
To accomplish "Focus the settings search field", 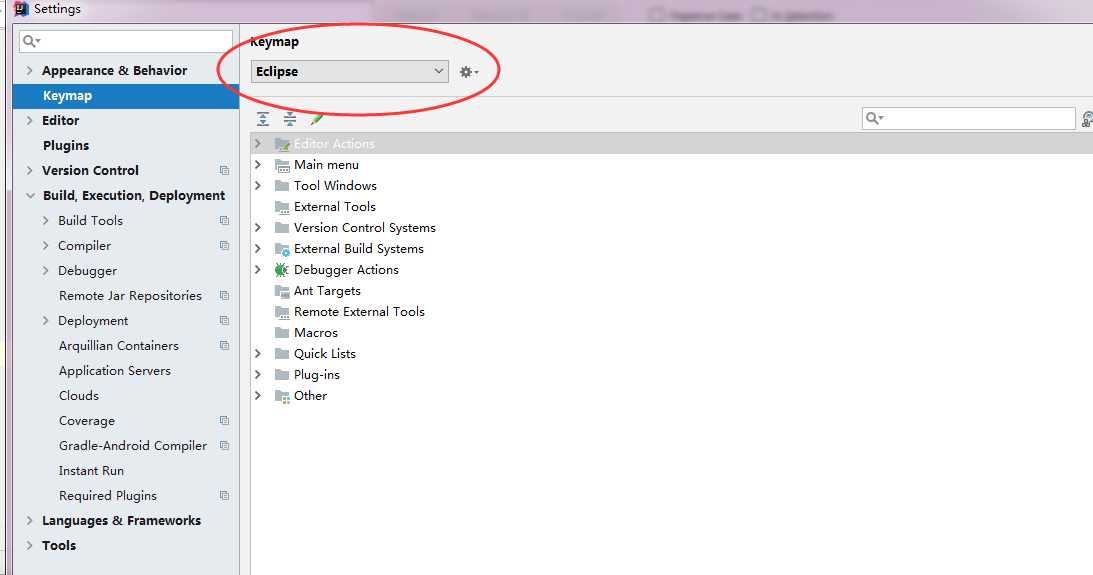I will [x=126, y=42].
